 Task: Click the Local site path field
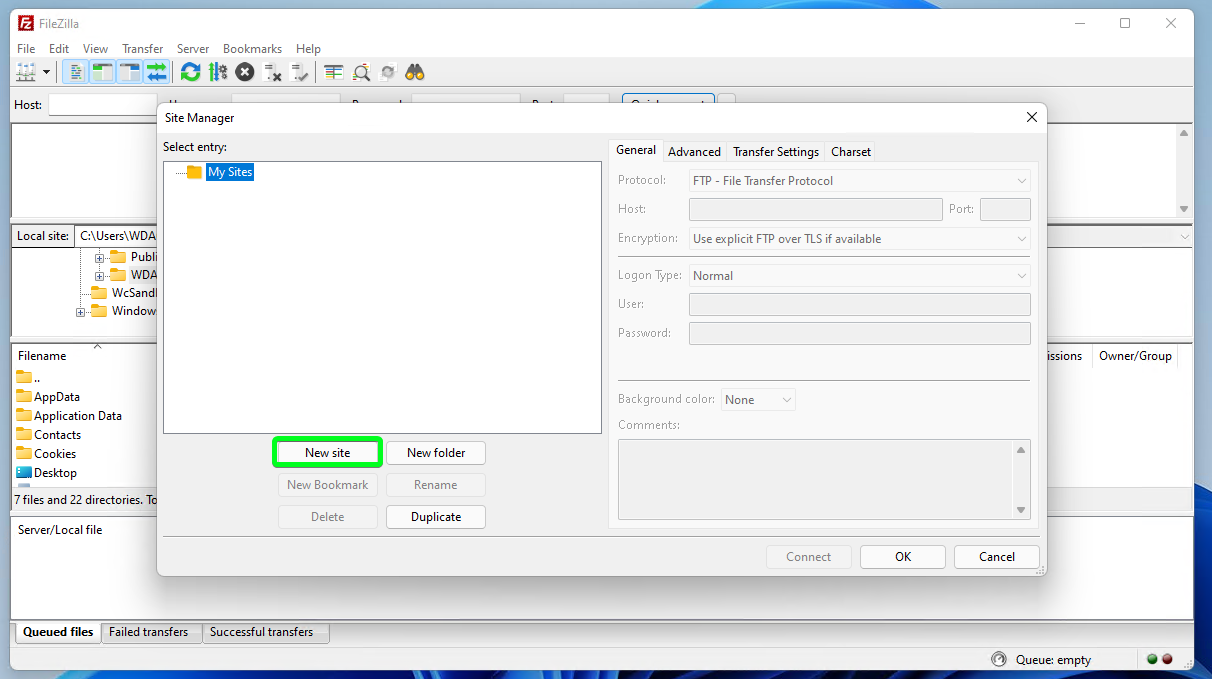pyautogui.click(x=118, y=236)
